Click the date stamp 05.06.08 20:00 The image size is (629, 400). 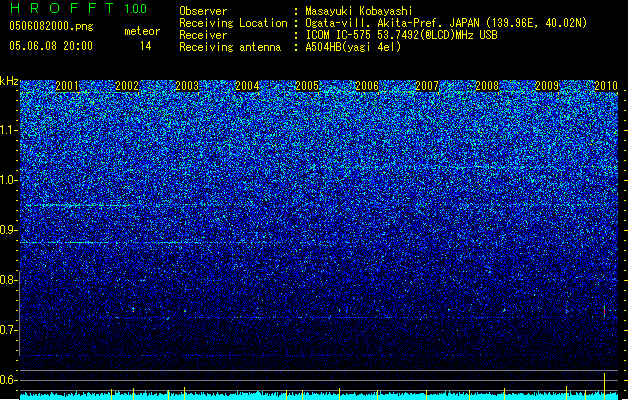pos(51,46)
